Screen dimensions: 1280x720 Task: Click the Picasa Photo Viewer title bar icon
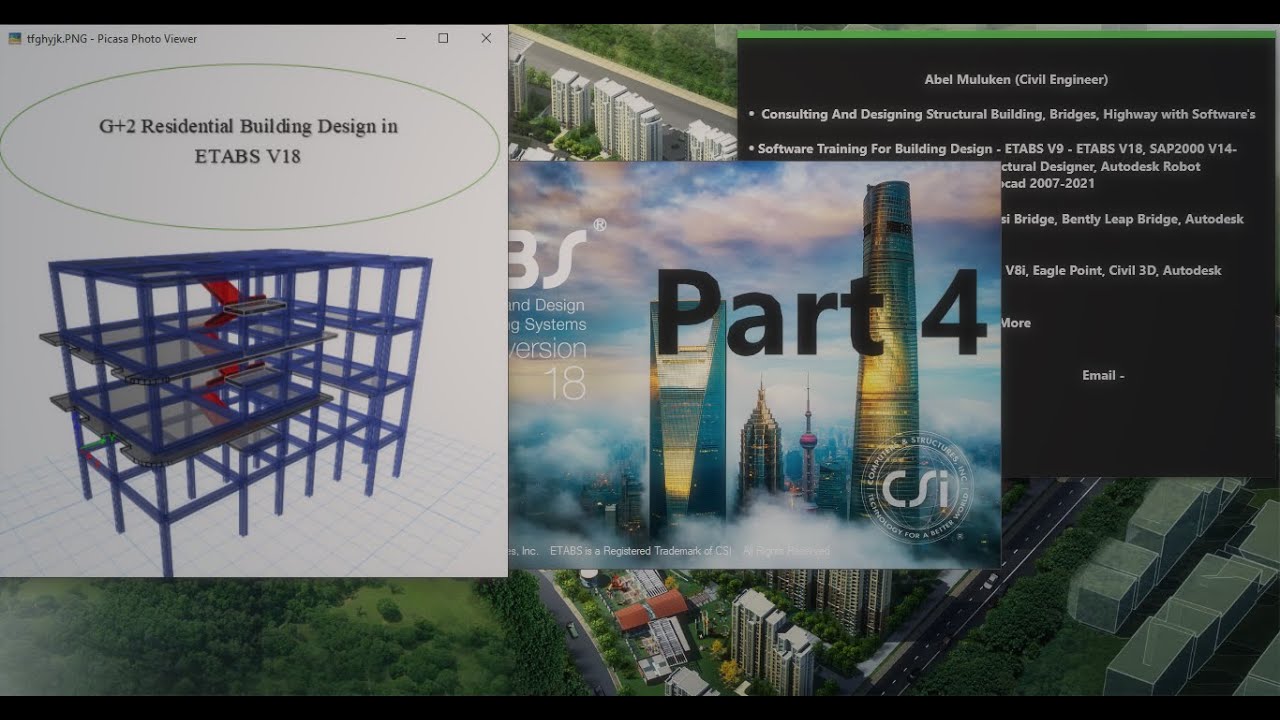point(15,39)
